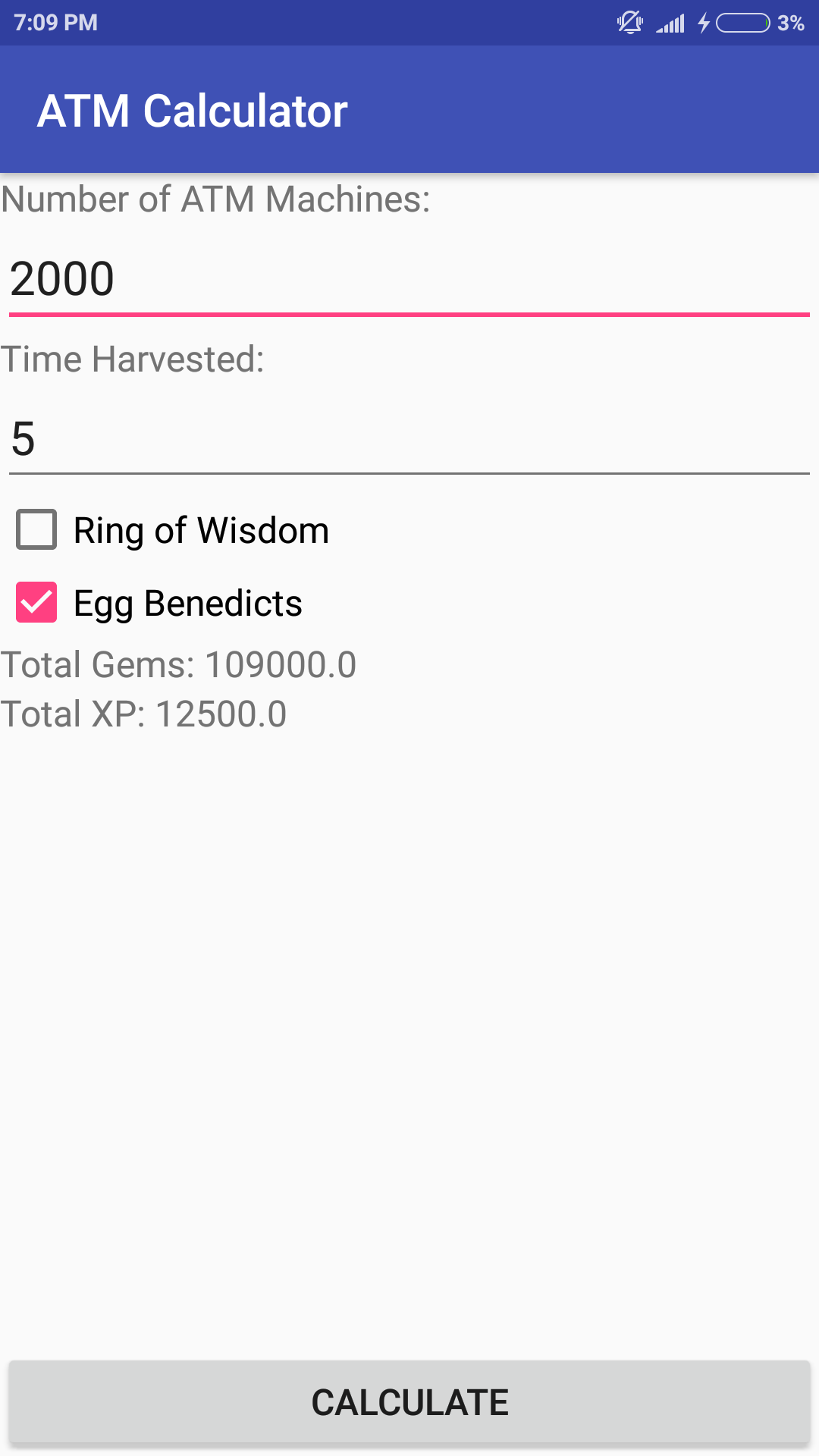Tap the battery outline icon
819x1456 pixels.
[x=743, y=23]
